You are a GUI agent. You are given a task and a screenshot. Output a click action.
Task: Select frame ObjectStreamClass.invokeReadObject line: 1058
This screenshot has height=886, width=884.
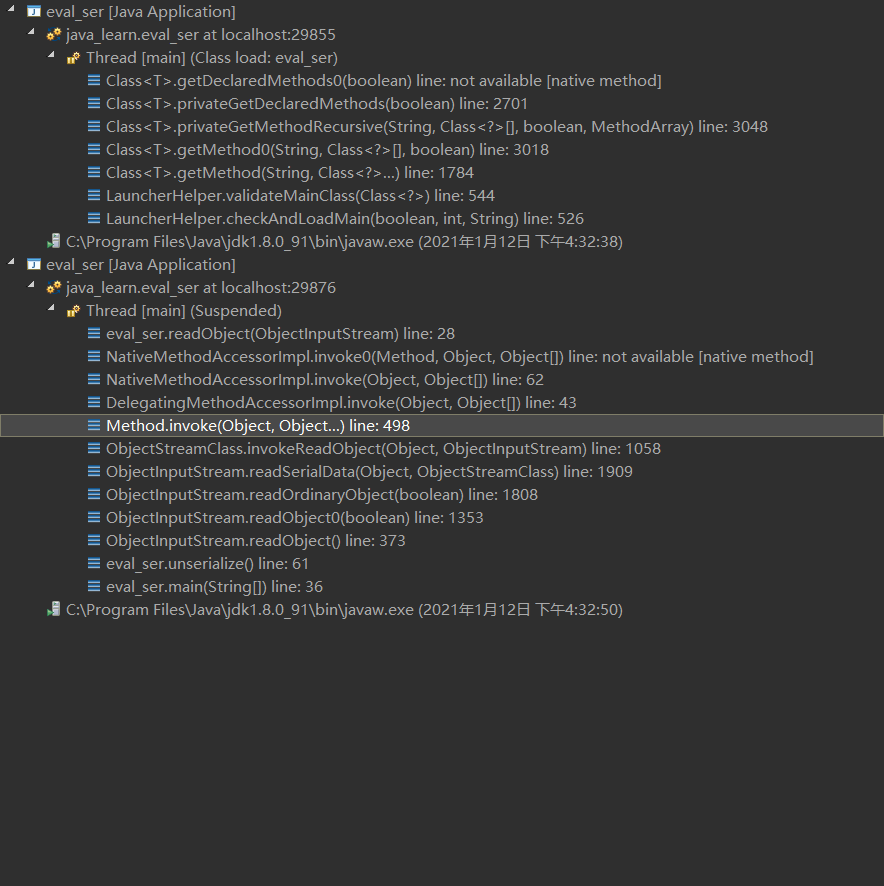click(x=383, y=449)
